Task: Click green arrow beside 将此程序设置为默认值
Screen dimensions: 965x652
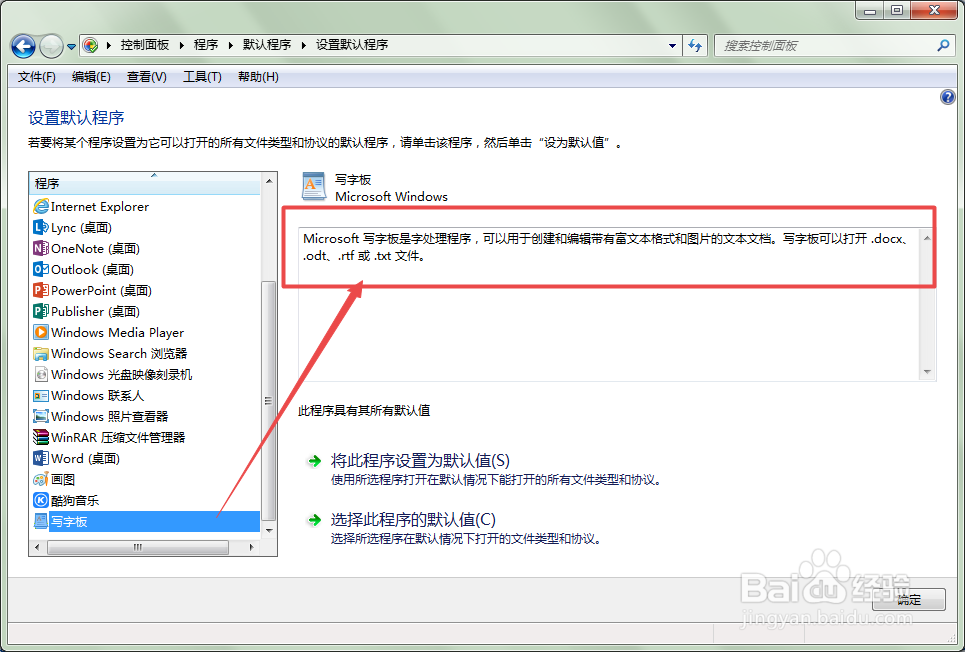Action: coord(314,461)
